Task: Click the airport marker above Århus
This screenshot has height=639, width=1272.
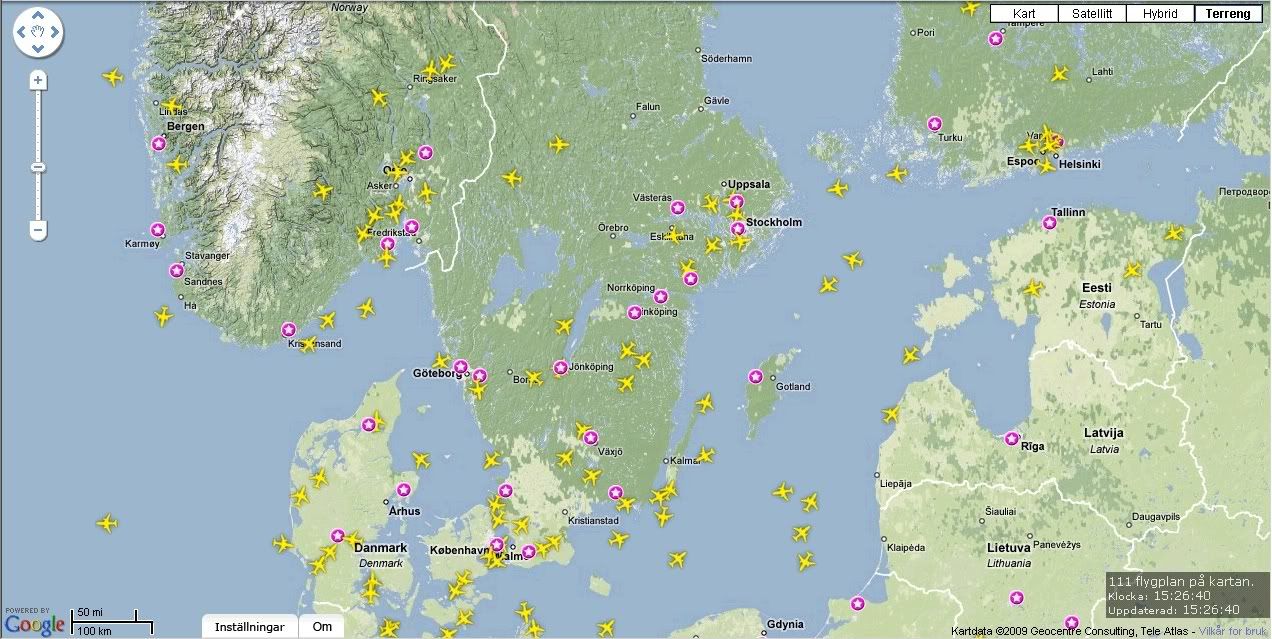Action: pyautogui.click(x=403, y=490)
